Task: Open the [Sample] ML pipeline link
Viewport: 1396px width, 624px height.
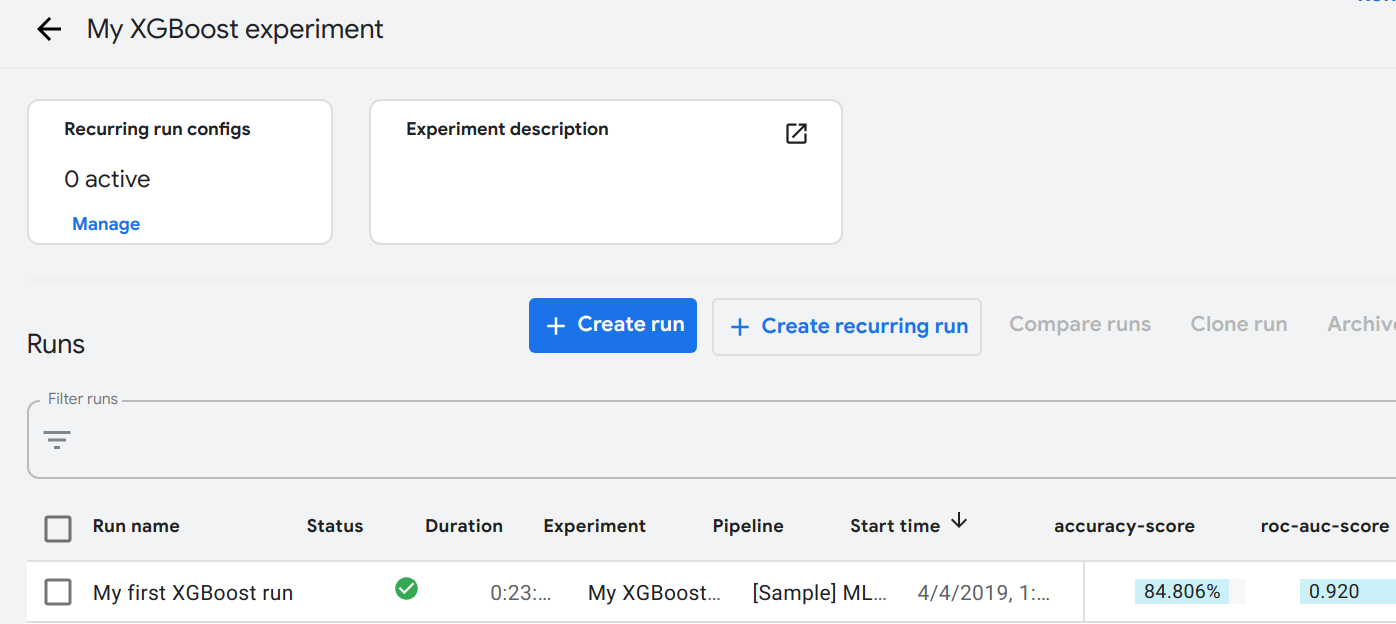Action: tap(819, 593)
